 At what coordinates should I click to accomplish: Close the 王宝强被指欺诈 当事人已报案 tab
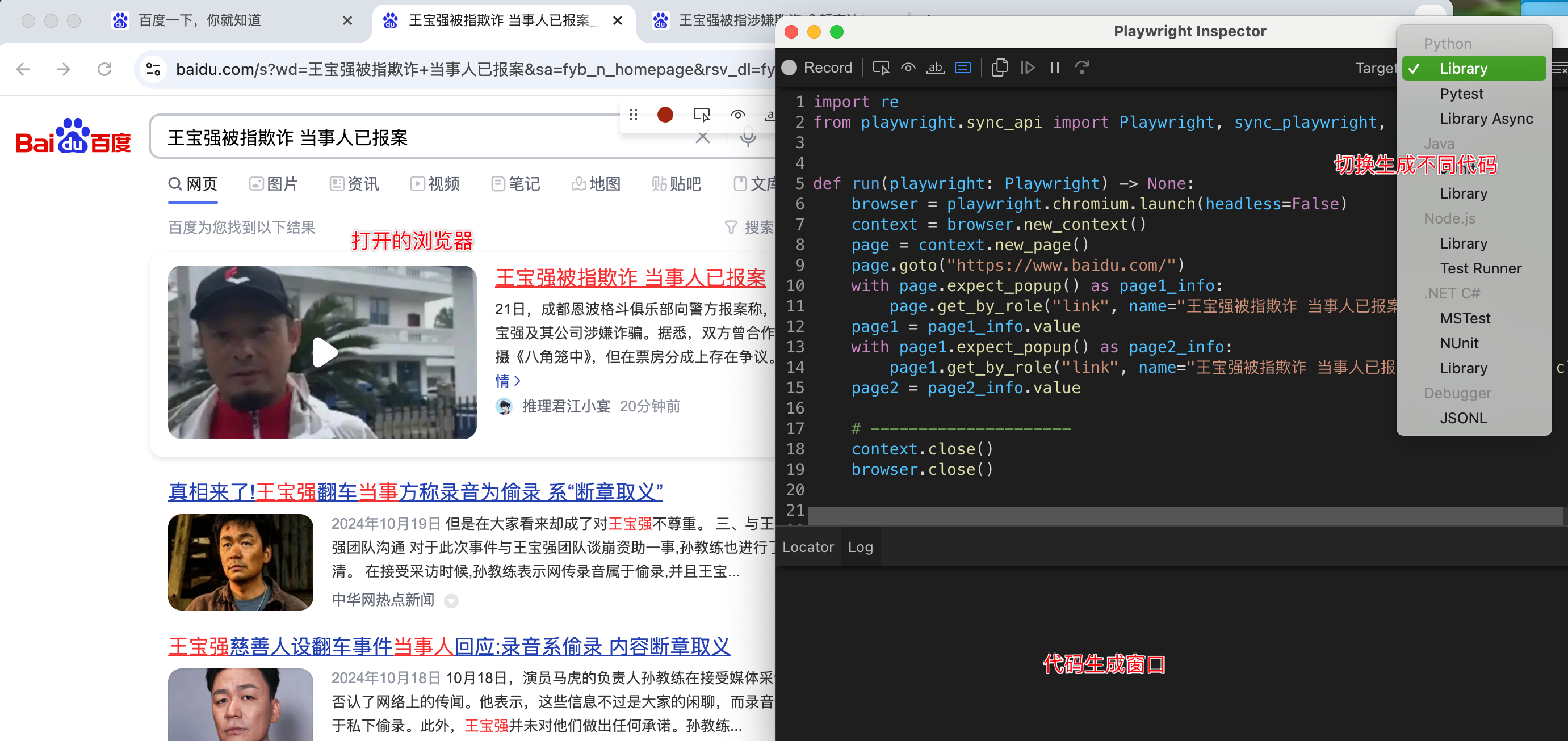(x=617, y=20)
